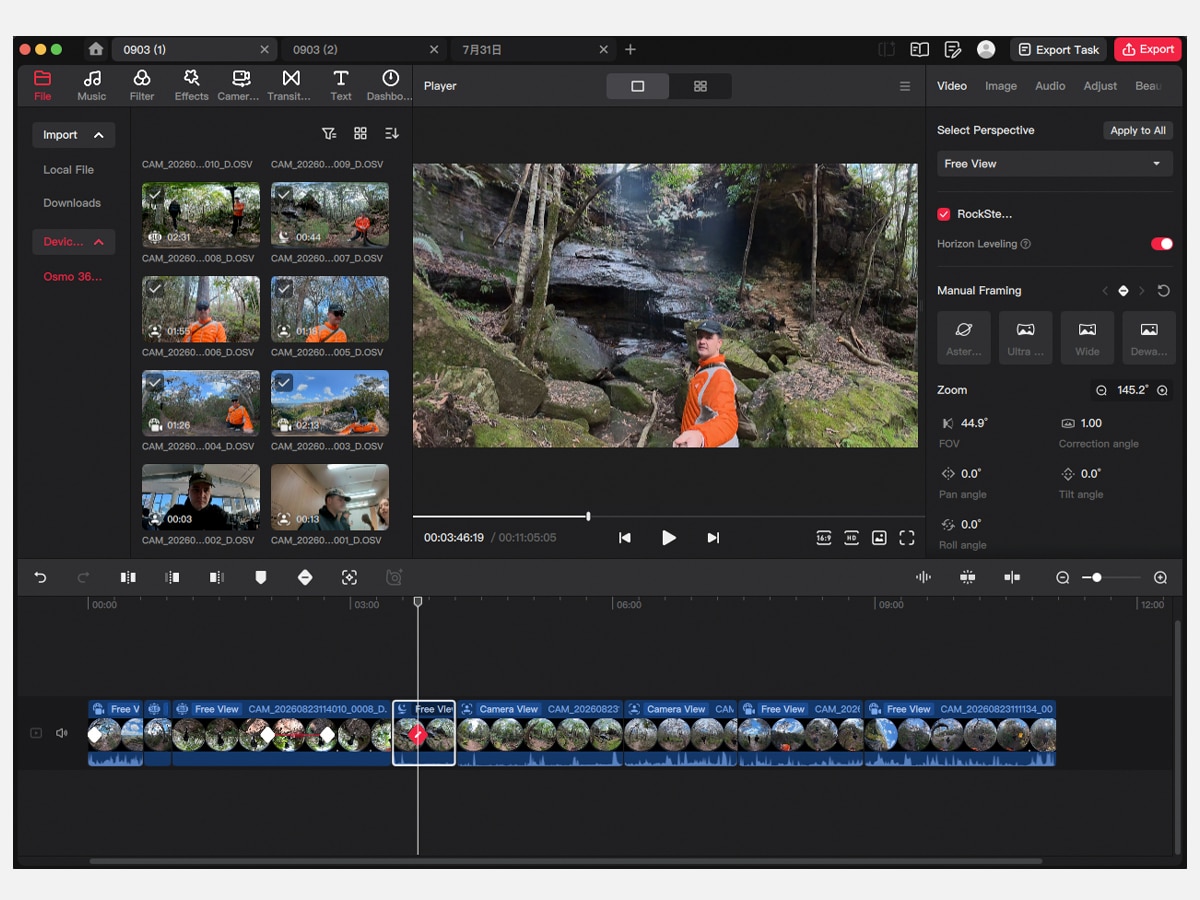
Task: Open Horizon Leveling help icon
Action: (x=1026, y=244)
